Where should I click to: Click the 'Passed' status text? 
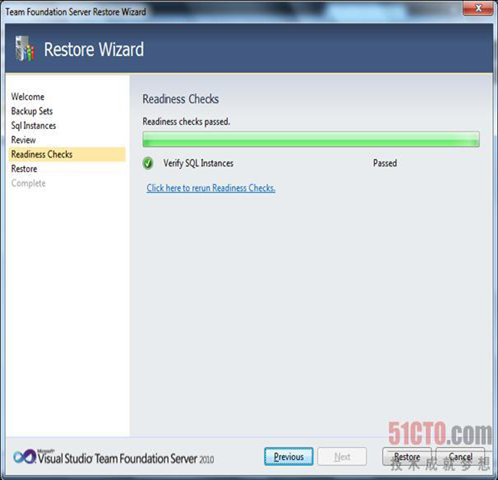(385, 163)
